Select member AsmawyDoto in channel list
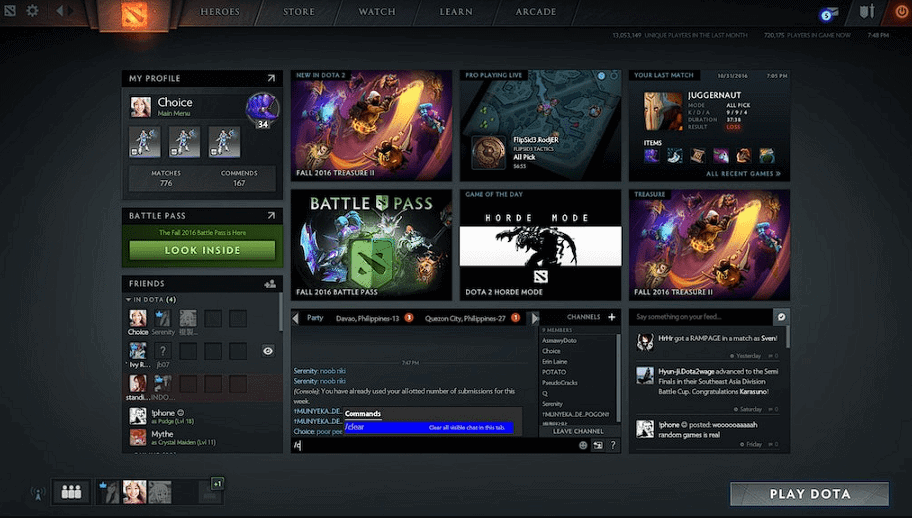The height and width of the screenshot is (518, 912). [559, 341]
